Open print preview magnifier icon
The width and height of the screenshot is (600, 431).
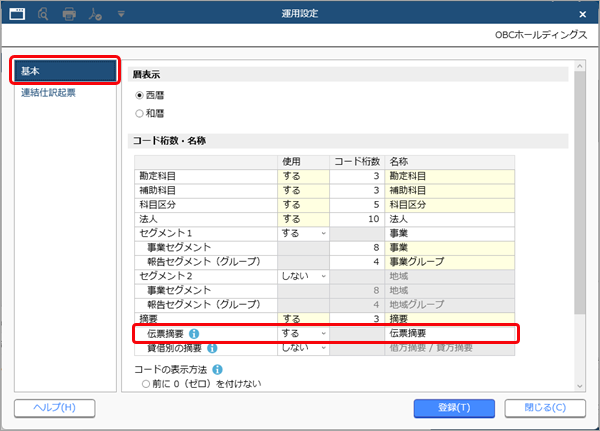click(x=43, y=14)
